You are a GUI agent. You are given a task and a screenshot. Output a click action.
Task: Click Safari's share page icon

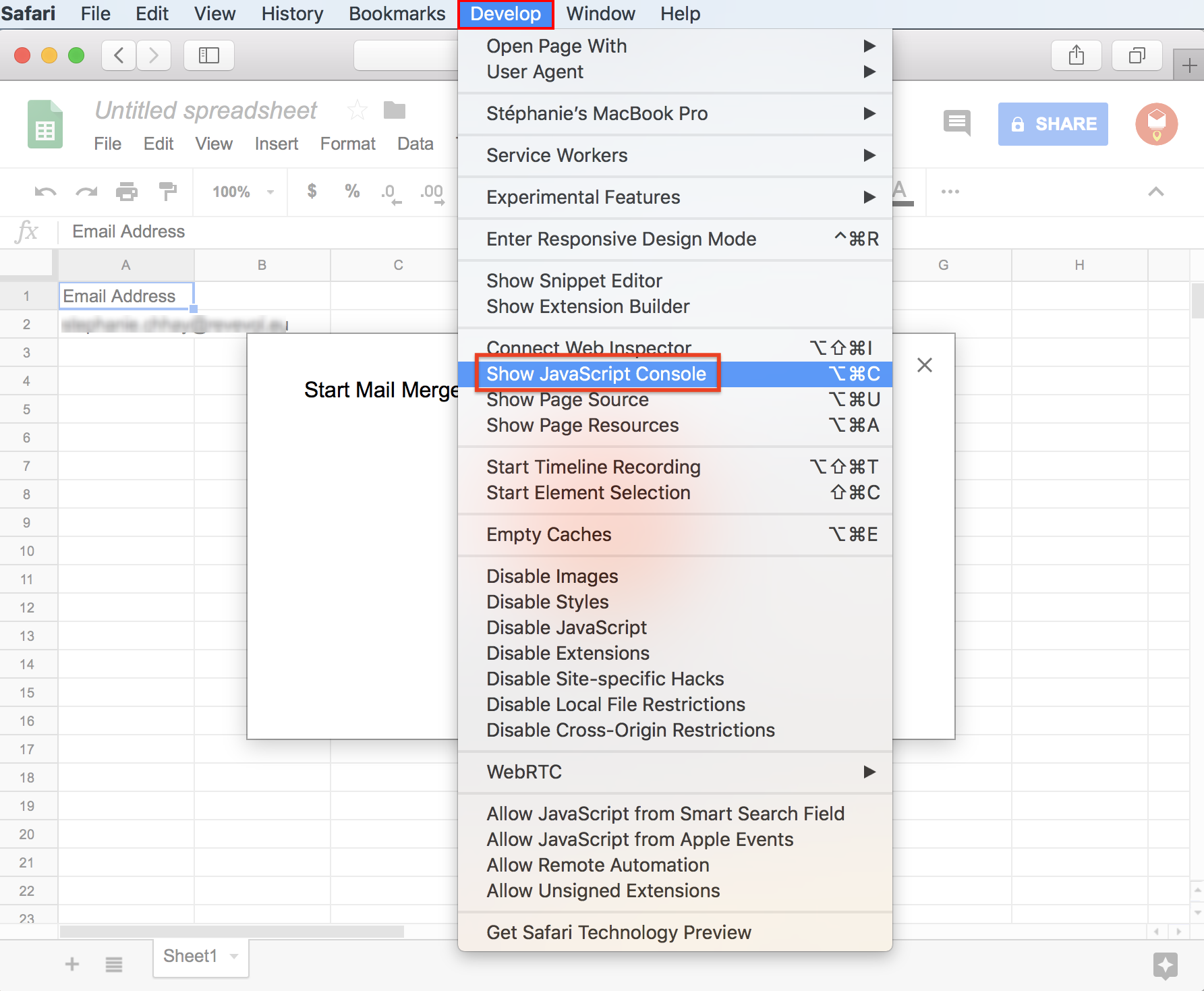tap(1076, 55)
